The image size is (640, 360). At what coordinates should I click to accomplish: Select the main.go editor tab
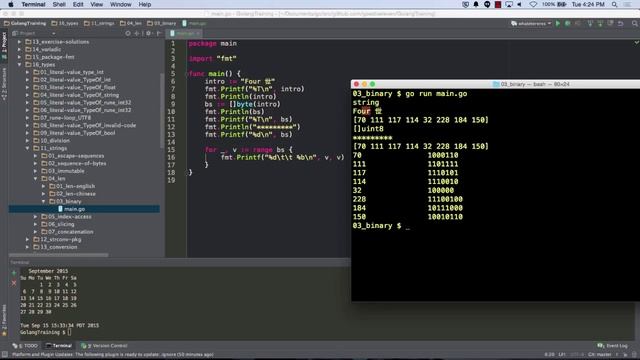185,33
